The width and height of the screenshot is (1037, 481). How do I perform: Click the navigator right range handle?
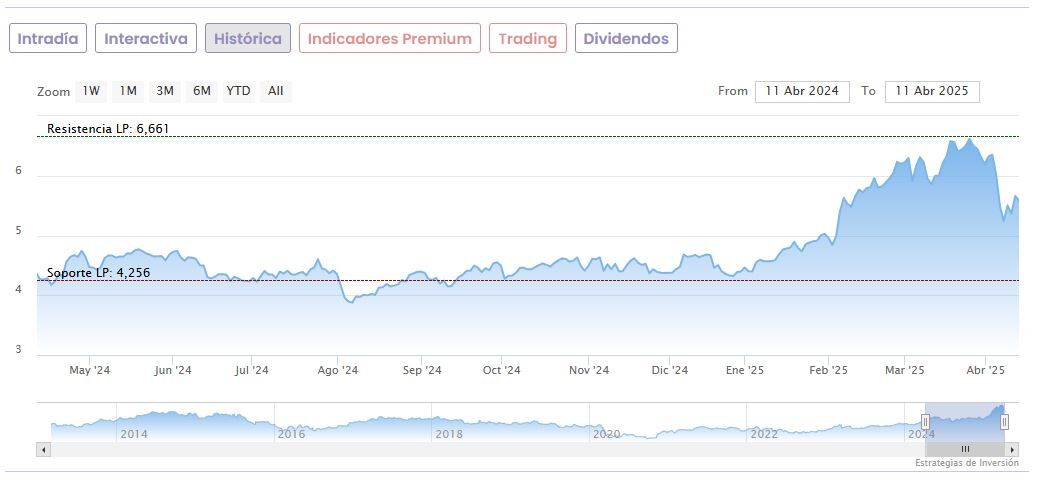coord(1004,421)
